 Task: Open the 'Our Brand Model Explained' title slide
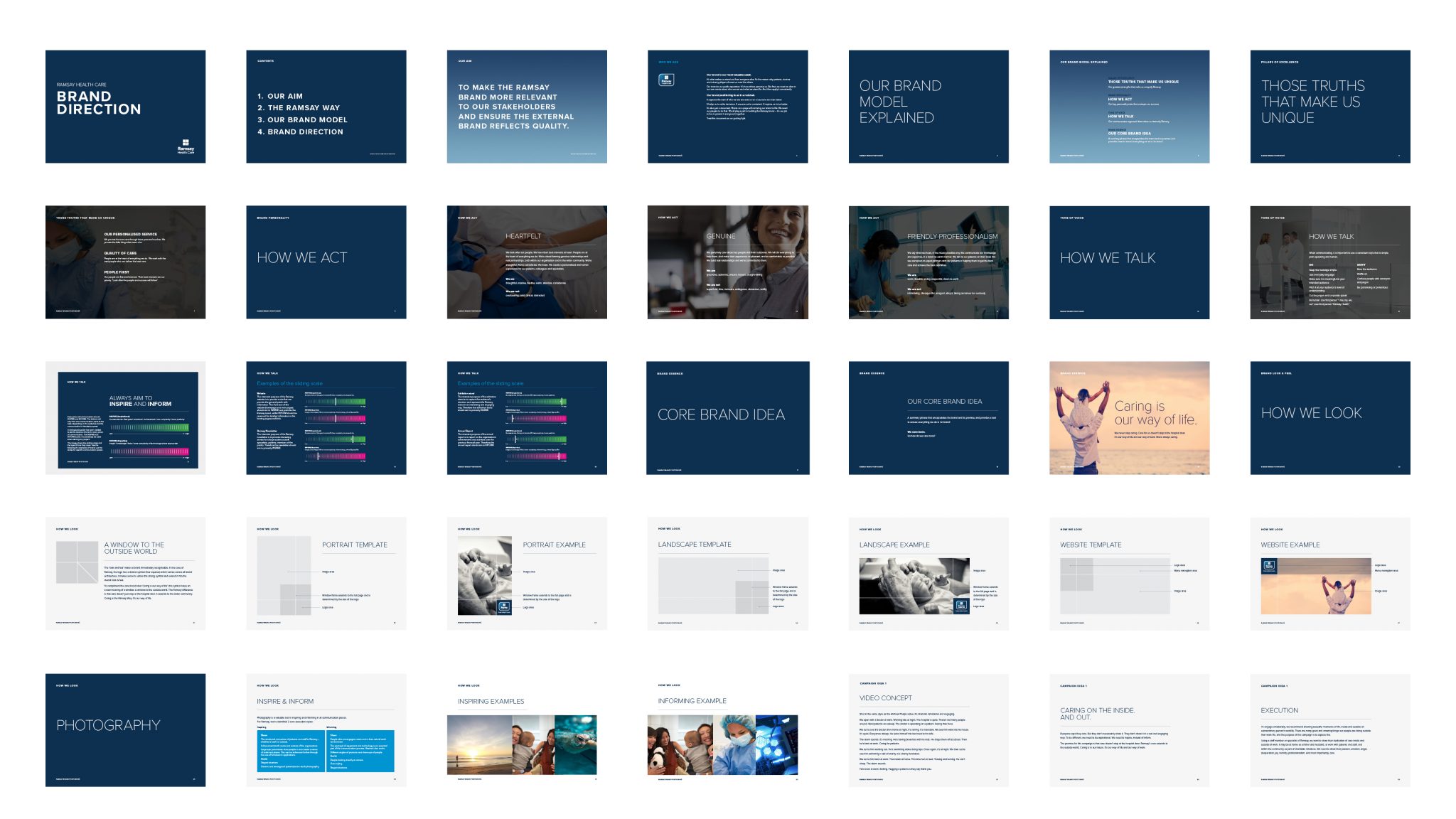[x=928, y=107]
